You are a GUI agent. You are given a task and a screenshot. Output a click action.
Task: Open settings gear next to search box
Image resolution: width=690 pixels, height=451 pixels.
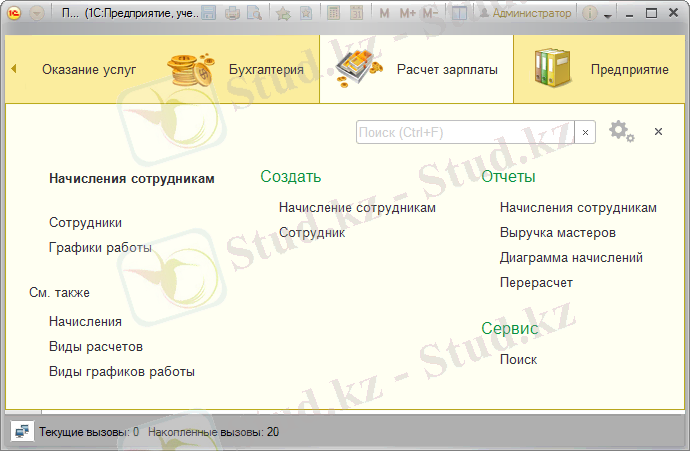619,131
